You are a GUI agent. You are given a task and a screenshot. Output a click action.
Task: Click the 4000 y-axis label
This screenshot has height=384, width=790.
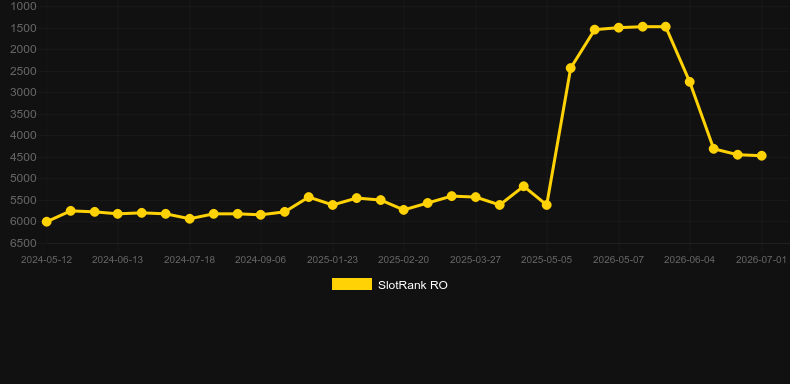[24, 136]
